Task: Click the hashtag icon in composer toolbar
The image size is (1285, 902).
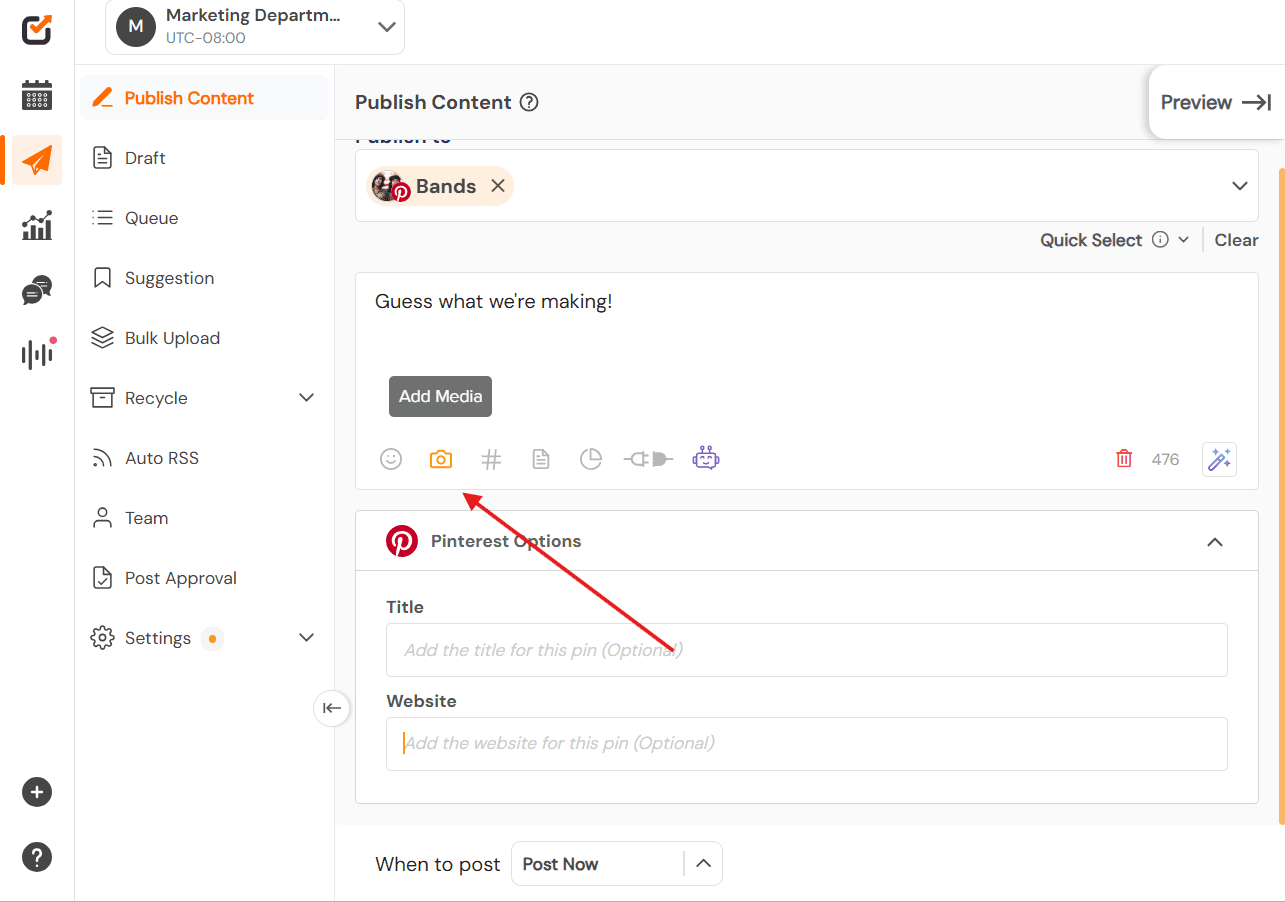Action: pos(491,459)
